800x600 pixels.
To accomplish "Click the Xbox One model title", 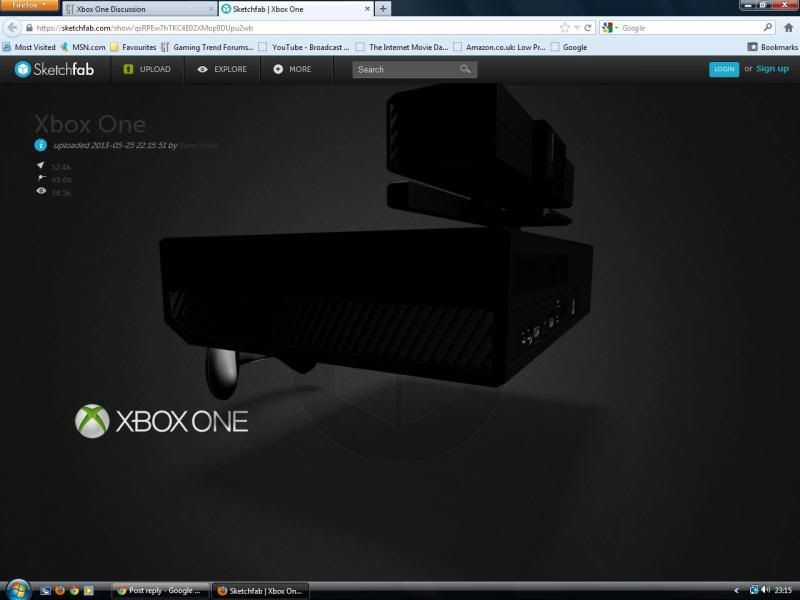I will coord(90,124).
